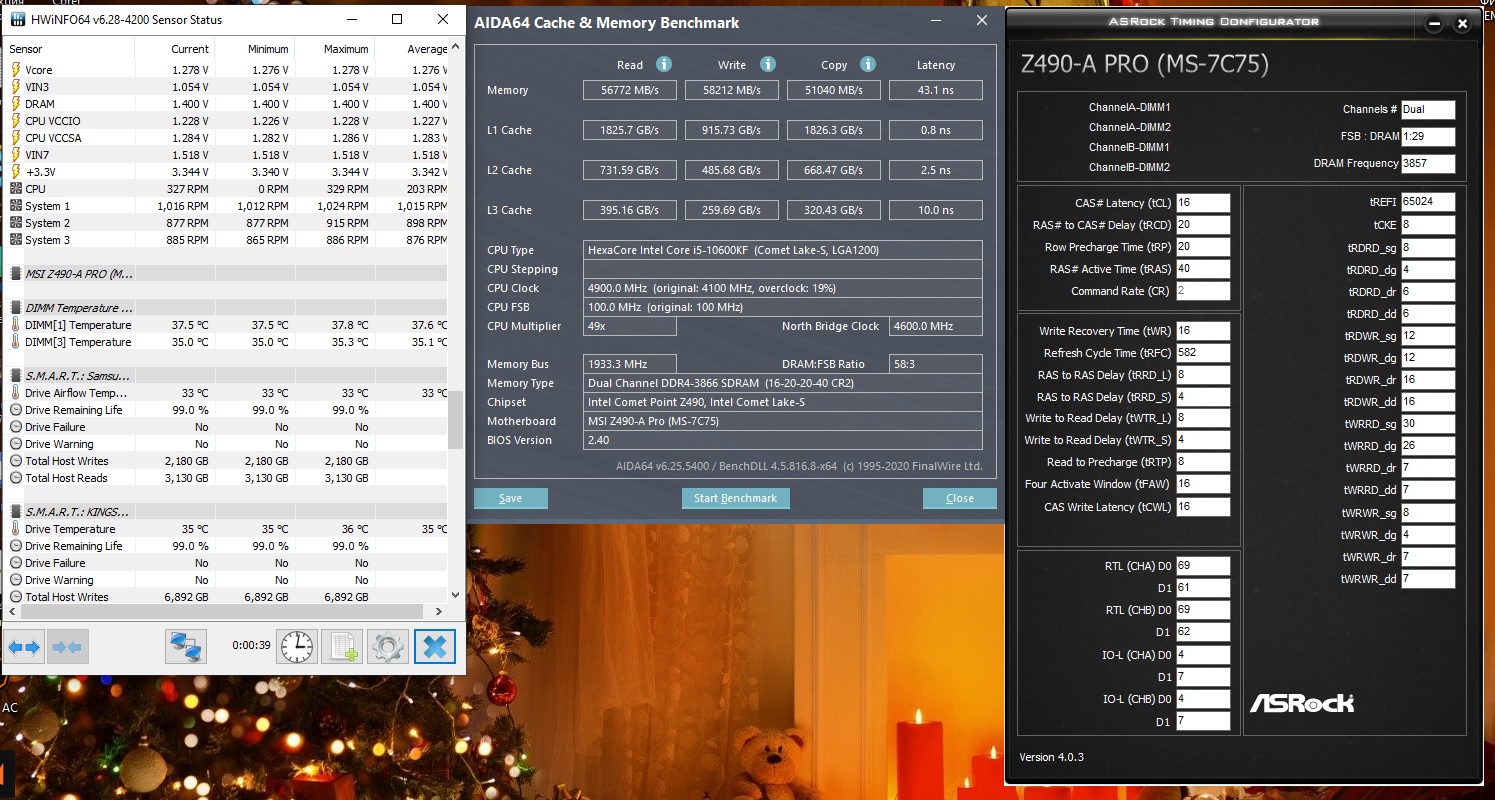Image resolution: width=1495 pixels, height=800 pixels.
Task: Click the L3 Cache Copy value 320.43 GB/s
Action: [x=834, y=210]
